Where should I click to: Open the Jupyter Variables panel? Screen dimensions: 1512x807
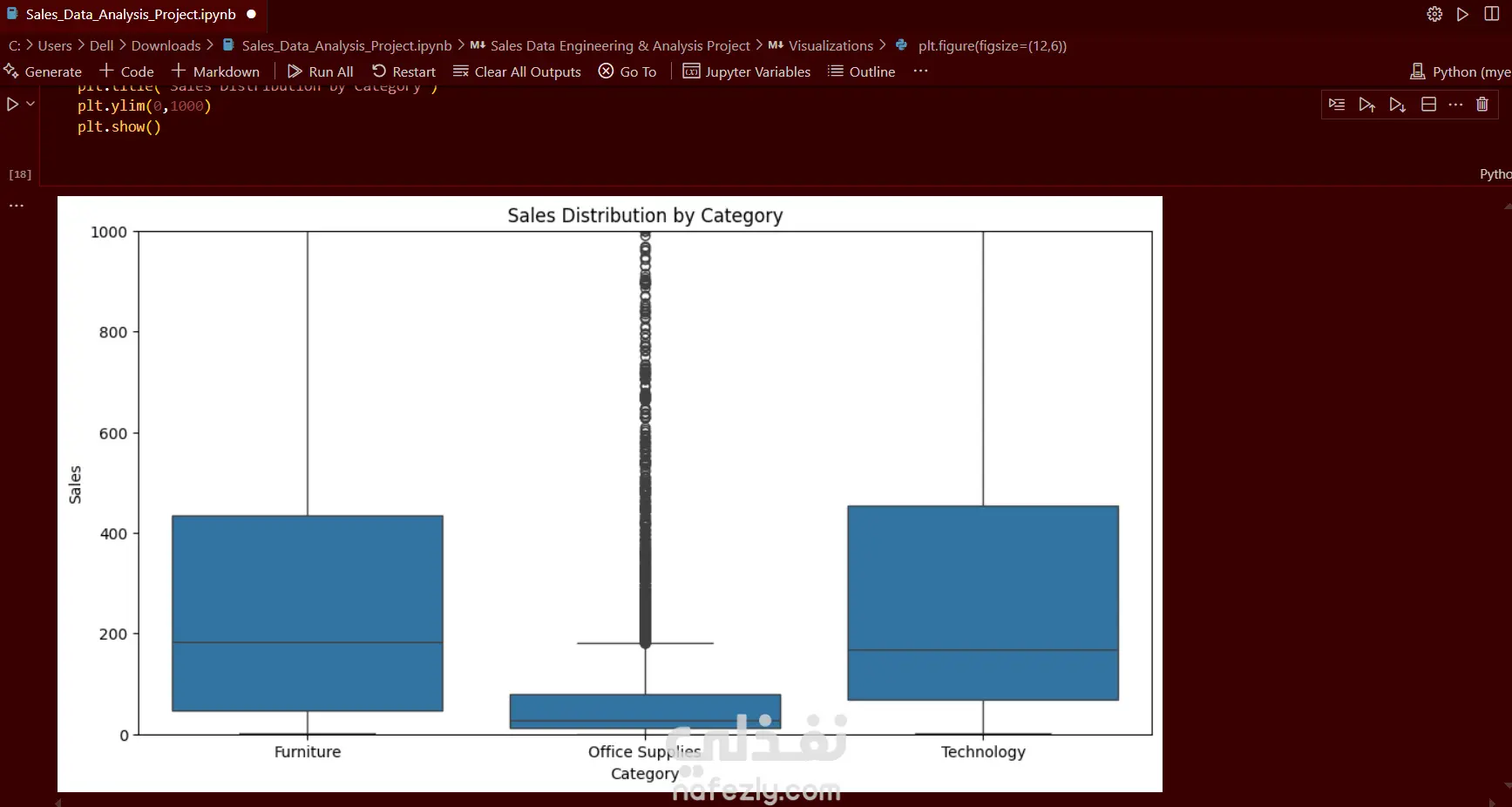746,71
